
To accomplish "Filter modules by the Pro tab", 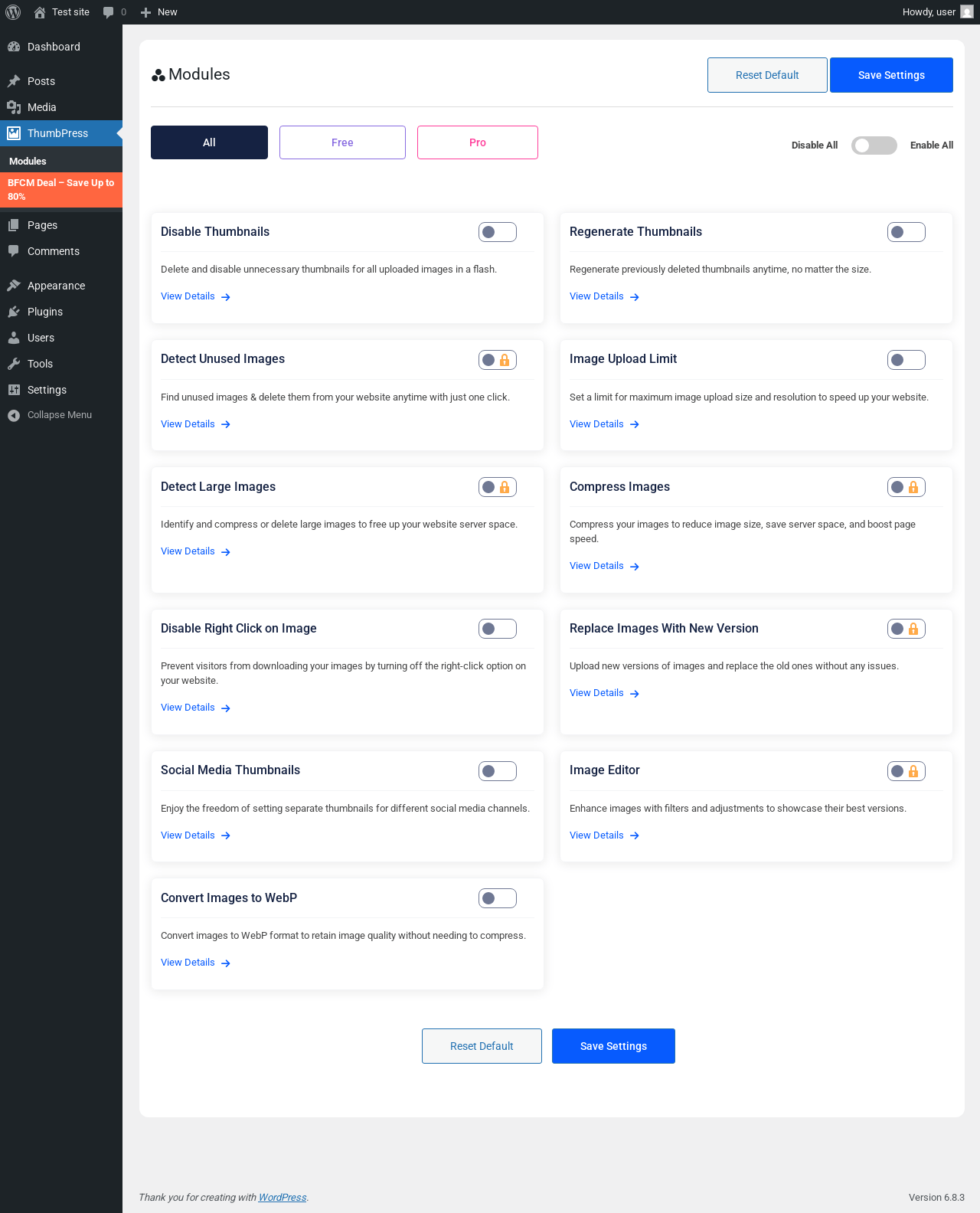I will [478, 142].
